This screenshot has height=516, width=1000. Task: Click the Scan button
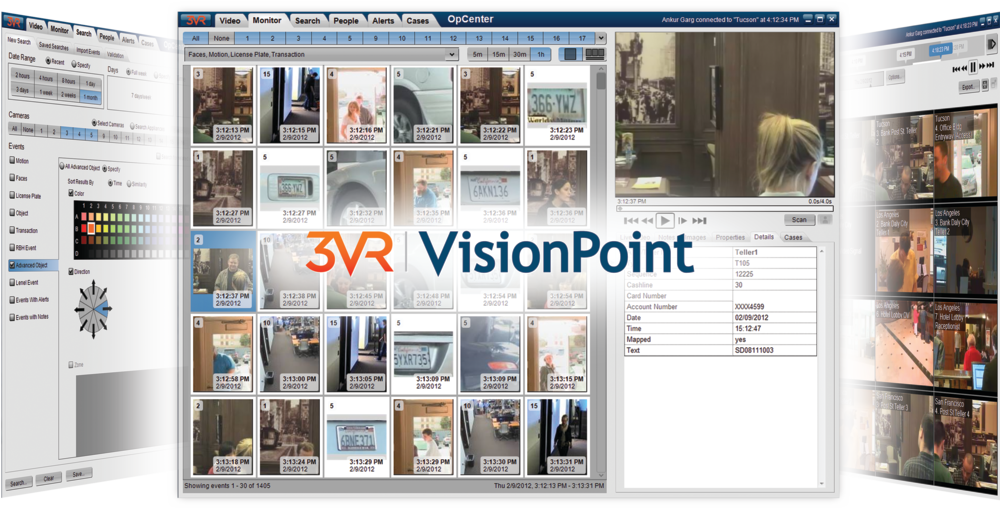click(x=799, y=219)
